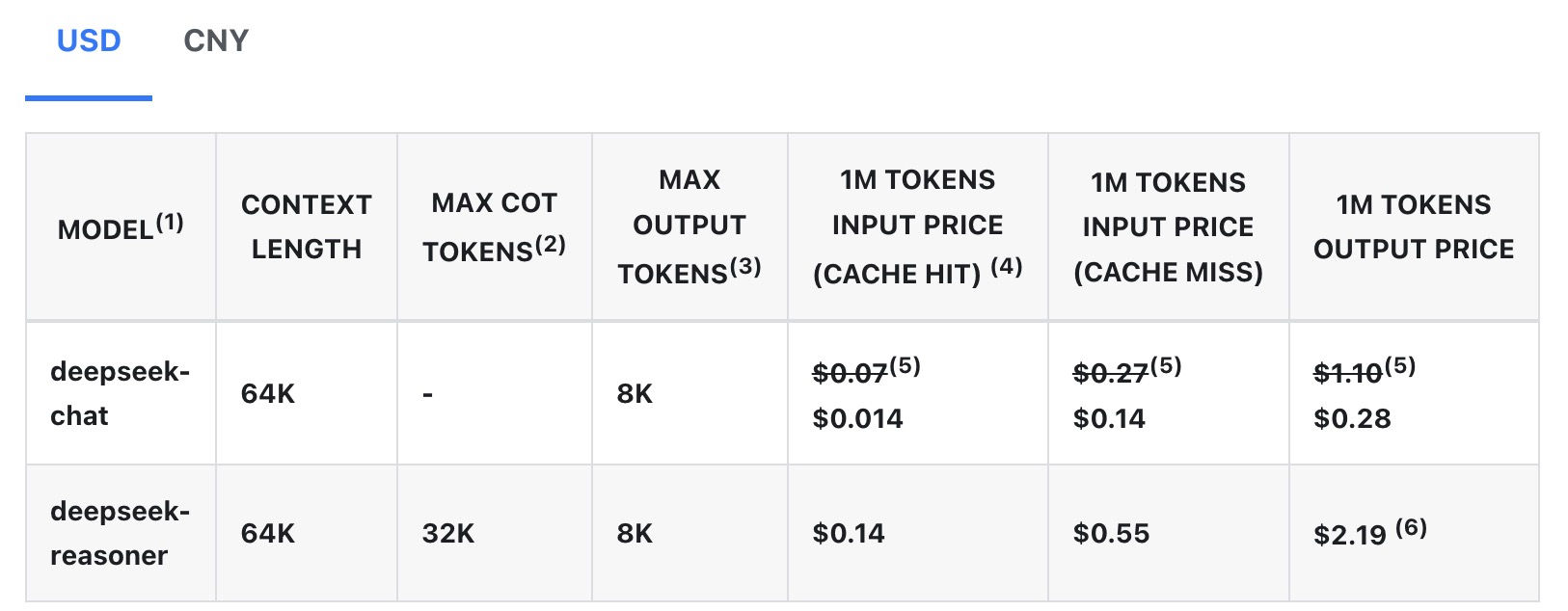Click the CACHE MISS input price header

tap(1168, 226)
